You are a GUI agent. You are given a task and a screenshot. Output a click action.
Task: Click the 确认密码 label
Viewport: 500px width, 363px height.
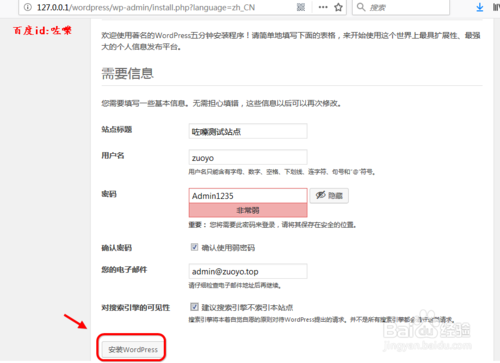[117, 248]
